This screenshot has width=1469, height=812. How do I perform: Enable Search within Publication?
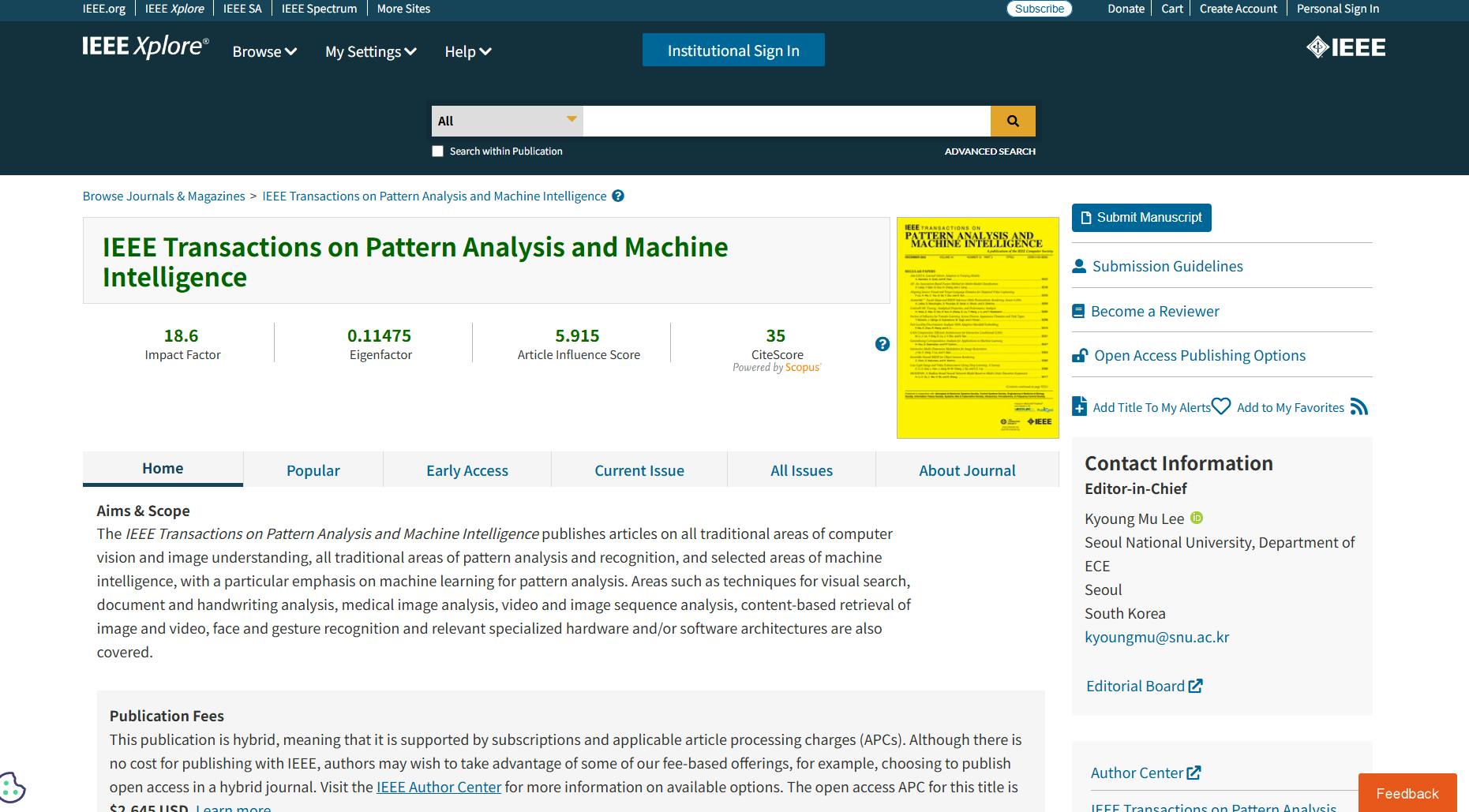pos(437,151)
